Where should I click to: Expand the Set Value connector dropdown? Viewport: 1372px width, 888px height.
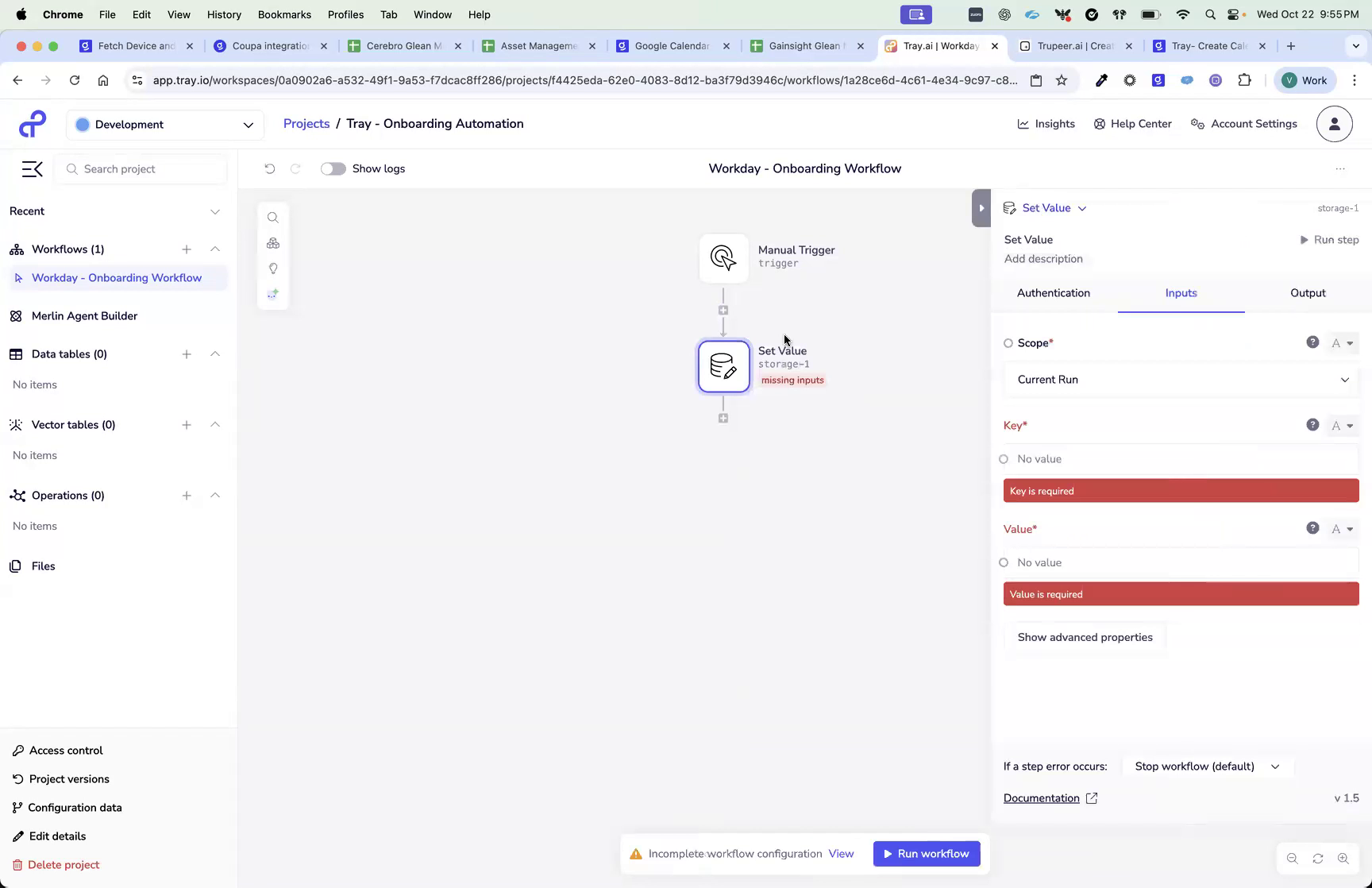pos(1081,207)
